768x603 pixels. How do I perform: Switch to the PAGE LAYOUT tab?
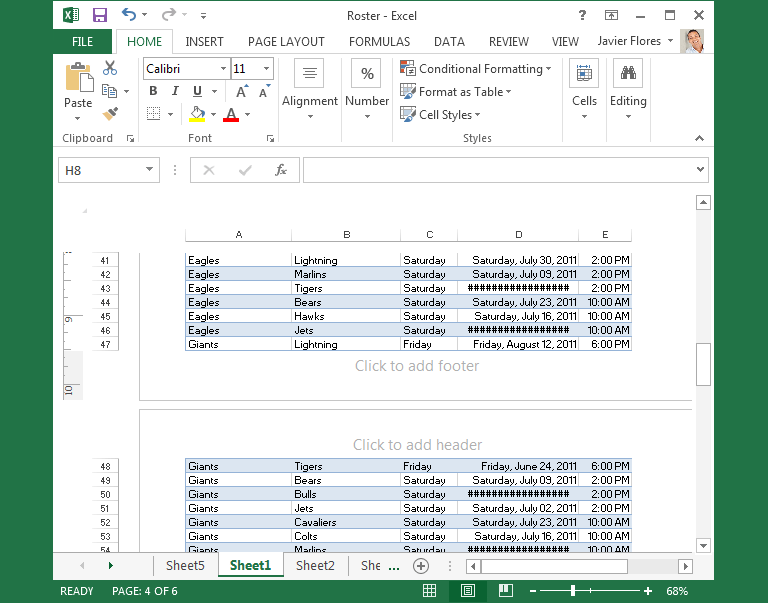[286, 42]
